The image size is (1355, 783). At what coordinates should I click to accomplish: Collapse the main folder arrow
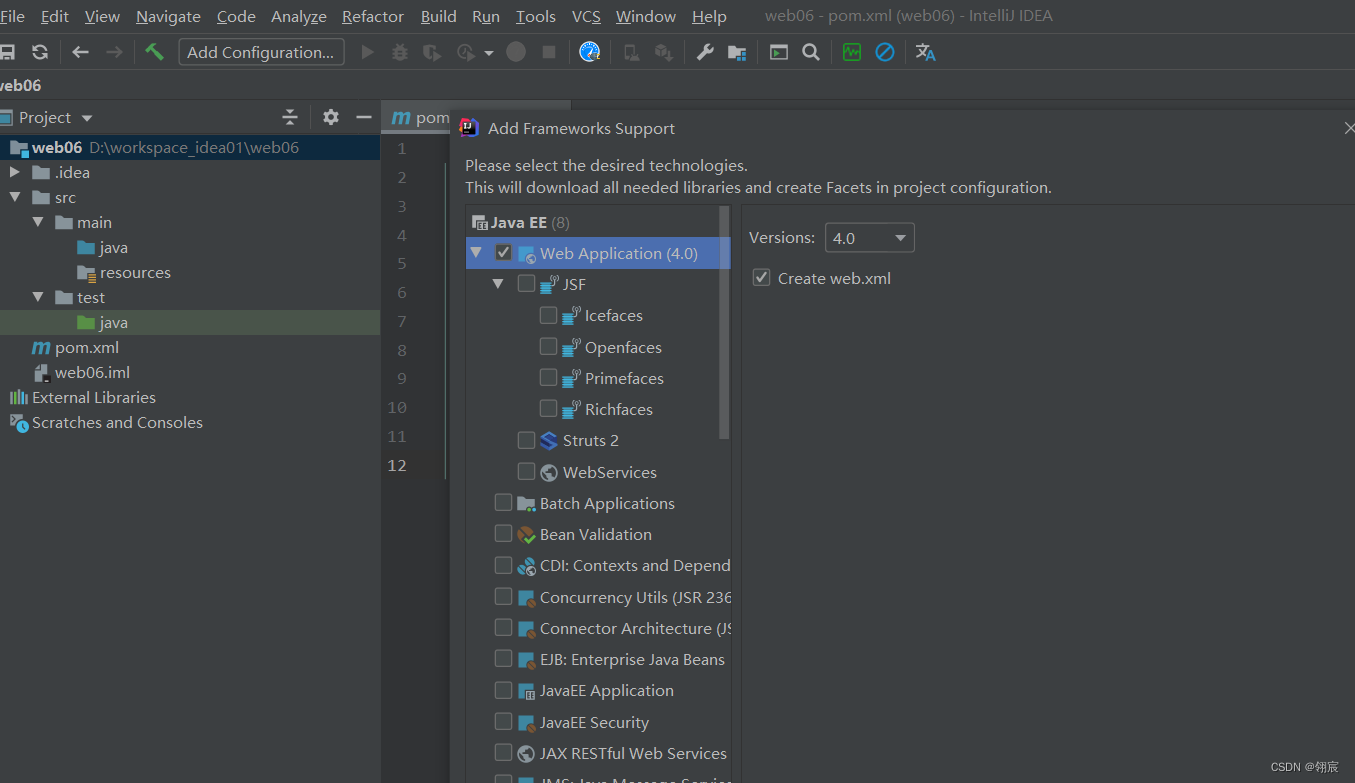coord(38,222)
